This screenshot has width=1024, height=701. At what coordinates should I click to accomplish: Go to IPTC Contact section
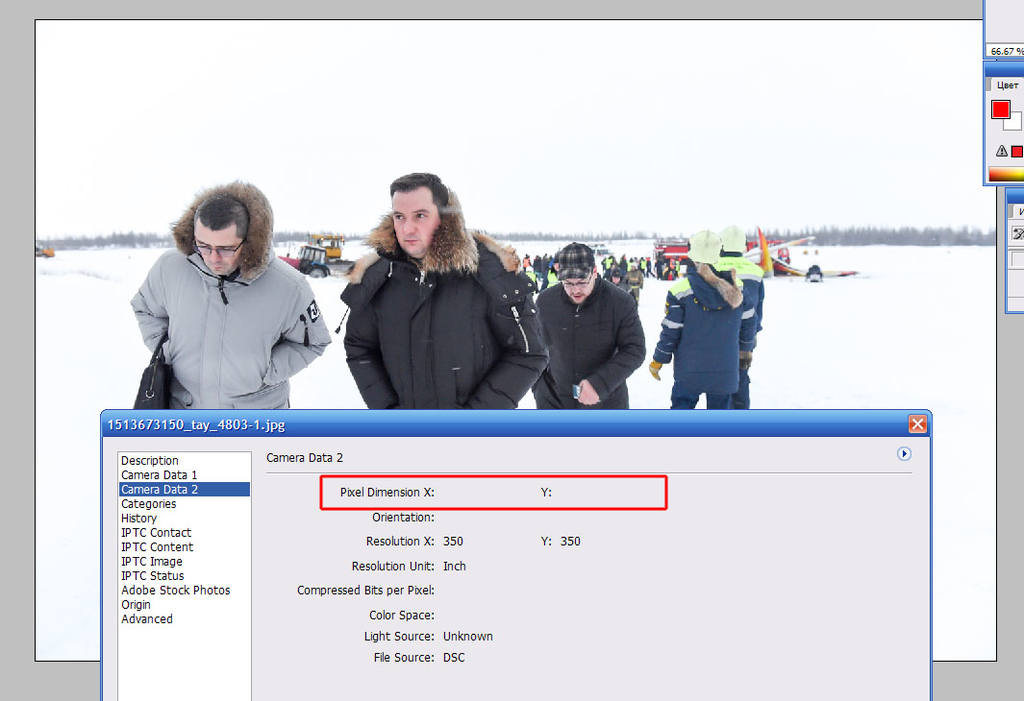click(156, 532)
